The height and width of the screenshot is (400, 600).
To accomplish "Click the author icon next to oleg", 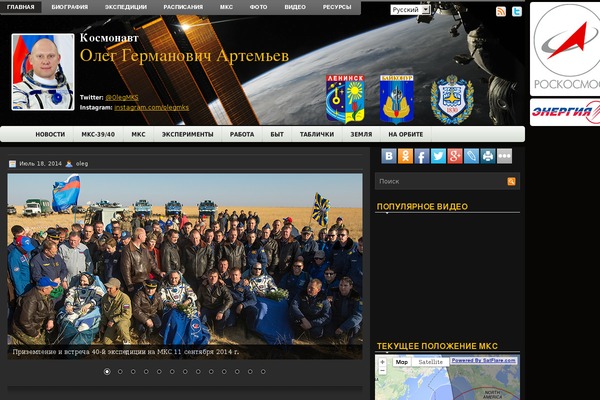I will [x=69, y=164].
